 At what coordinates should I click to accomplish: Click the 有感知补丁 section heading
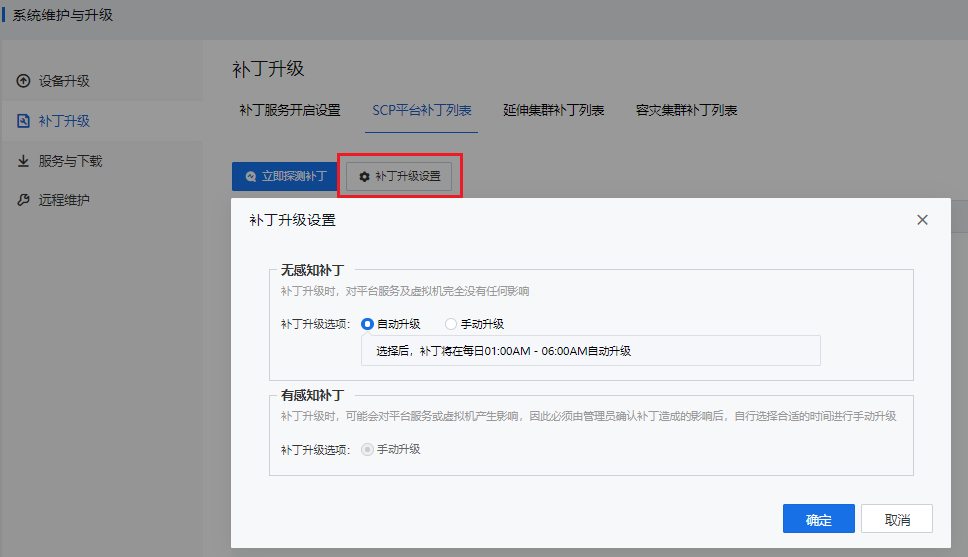point(312,395)
